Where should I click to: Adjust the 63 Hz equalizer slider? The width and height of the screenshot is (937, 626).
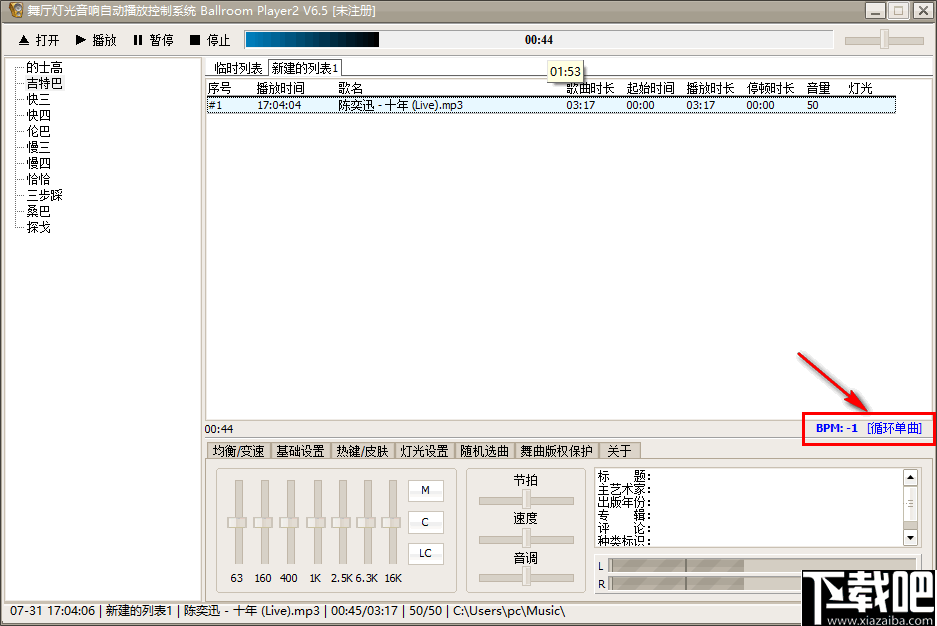pos(238,522)
